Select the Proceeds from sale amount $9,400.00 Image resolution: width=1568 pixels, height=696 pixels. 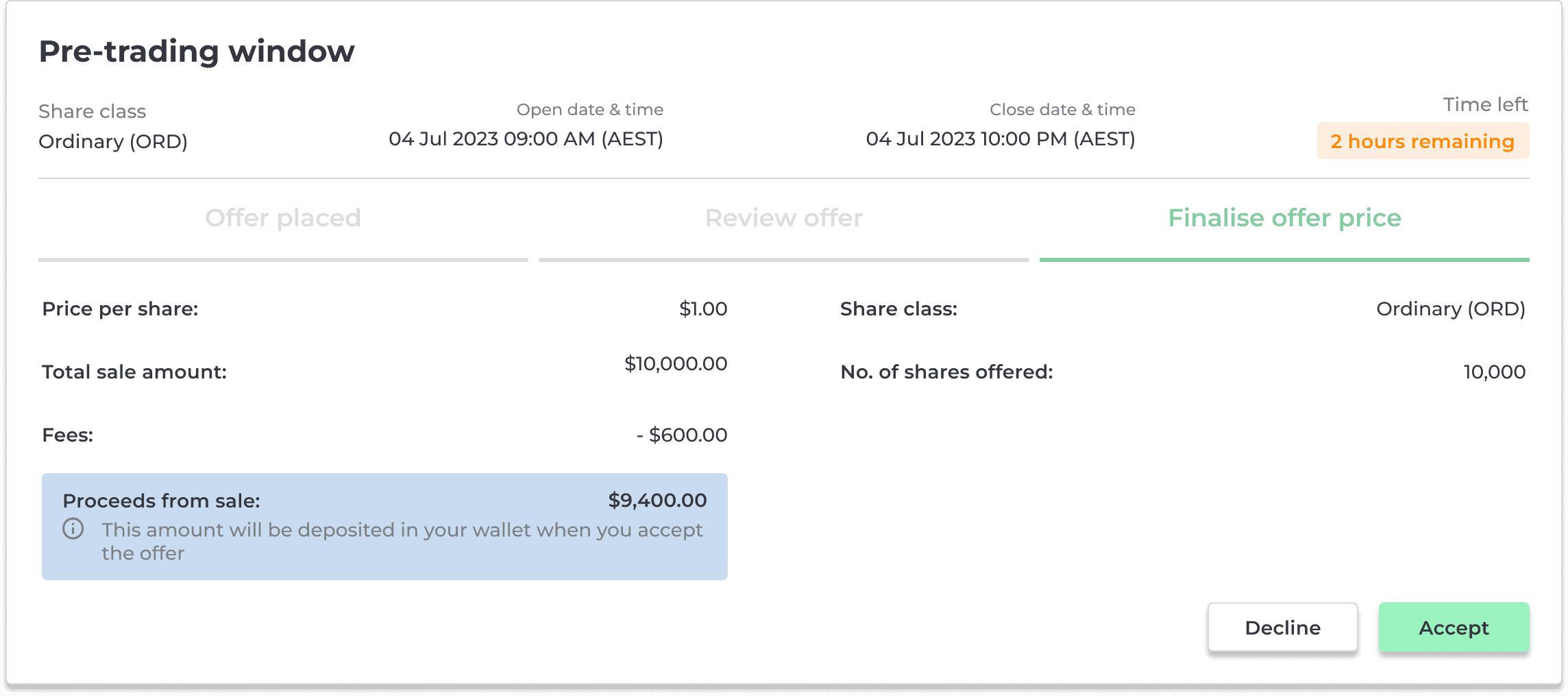(657, 500)
